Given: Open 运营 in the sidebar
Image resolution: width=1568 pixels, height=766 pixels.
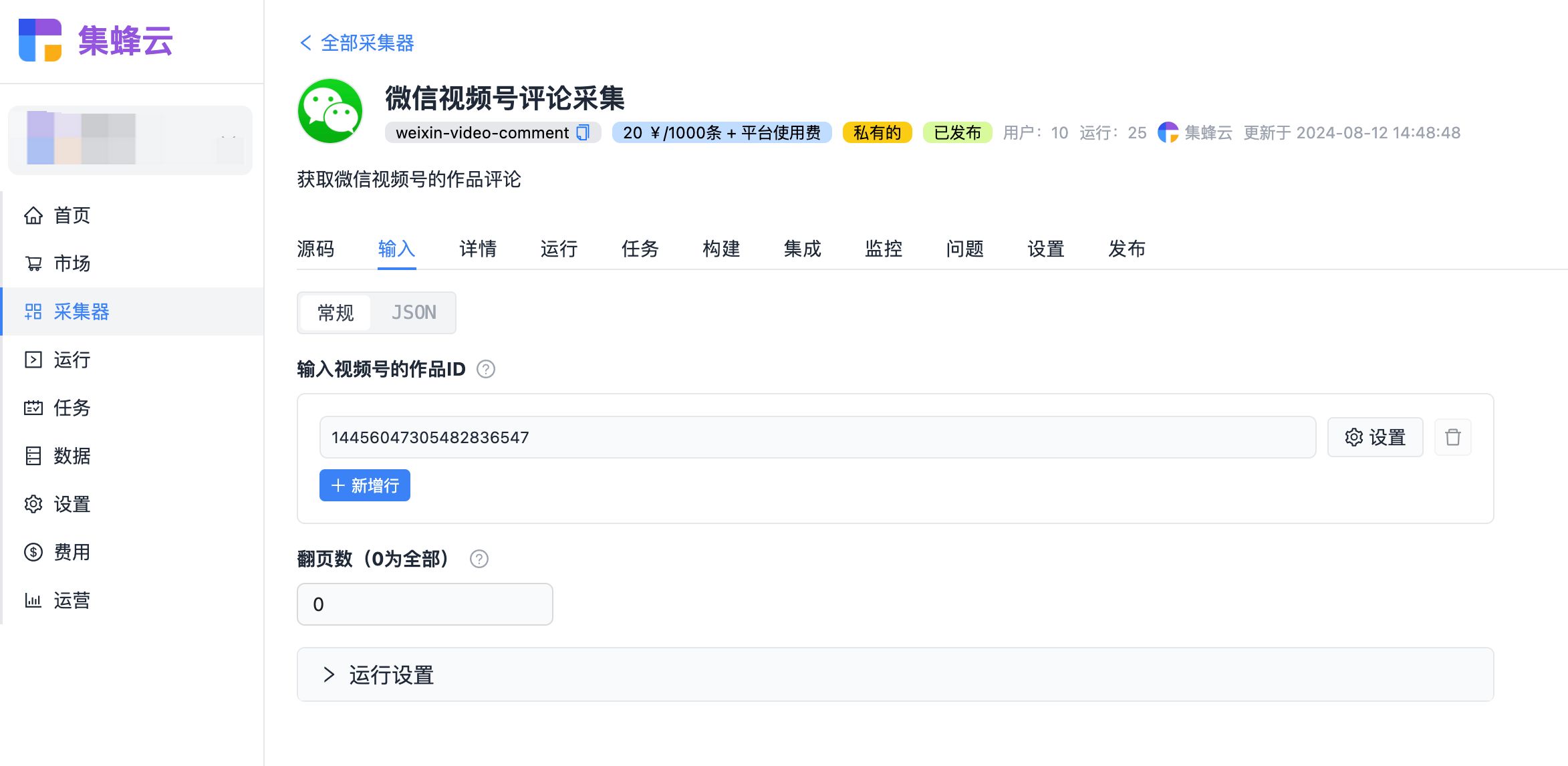Looking at the screenshot, I should 72,600.
